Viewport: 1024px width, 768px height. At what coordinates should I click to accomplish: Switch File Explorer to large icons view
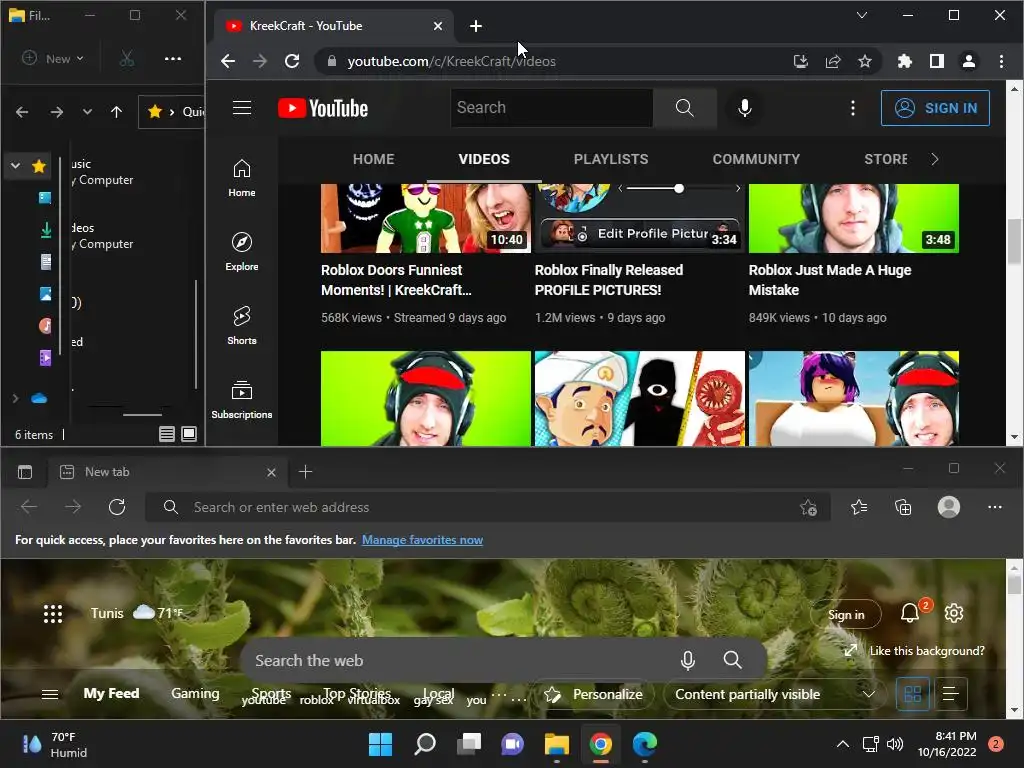[x=189, y=434]
